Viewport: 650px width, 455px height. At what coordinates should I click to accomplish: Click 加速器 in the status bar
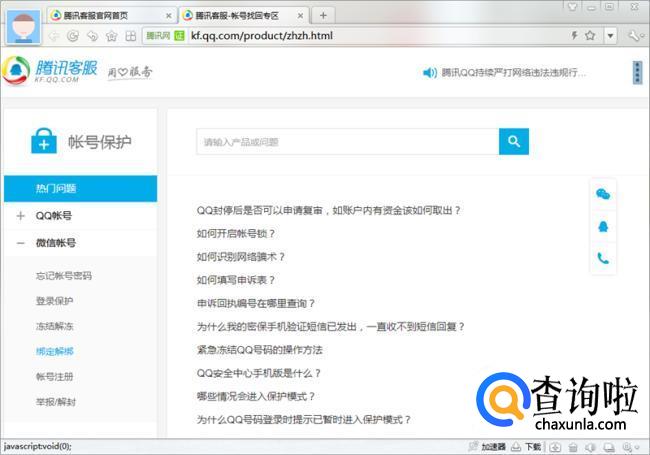(488, 447)
